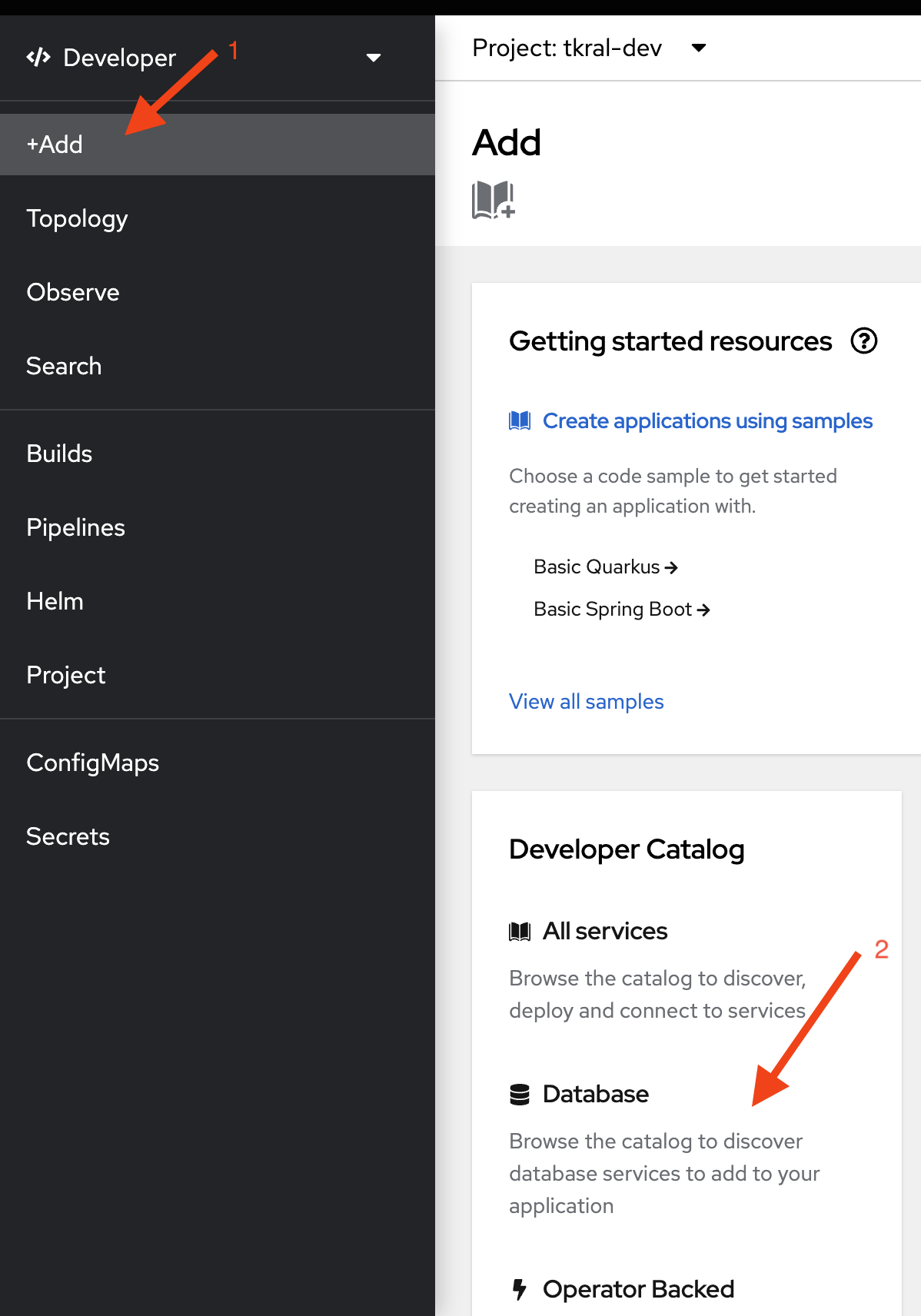The height and width of the screenshot is (1316, 921).
Task: Expand the Project tkral-dev selector
Action: [x=698, y=48]
